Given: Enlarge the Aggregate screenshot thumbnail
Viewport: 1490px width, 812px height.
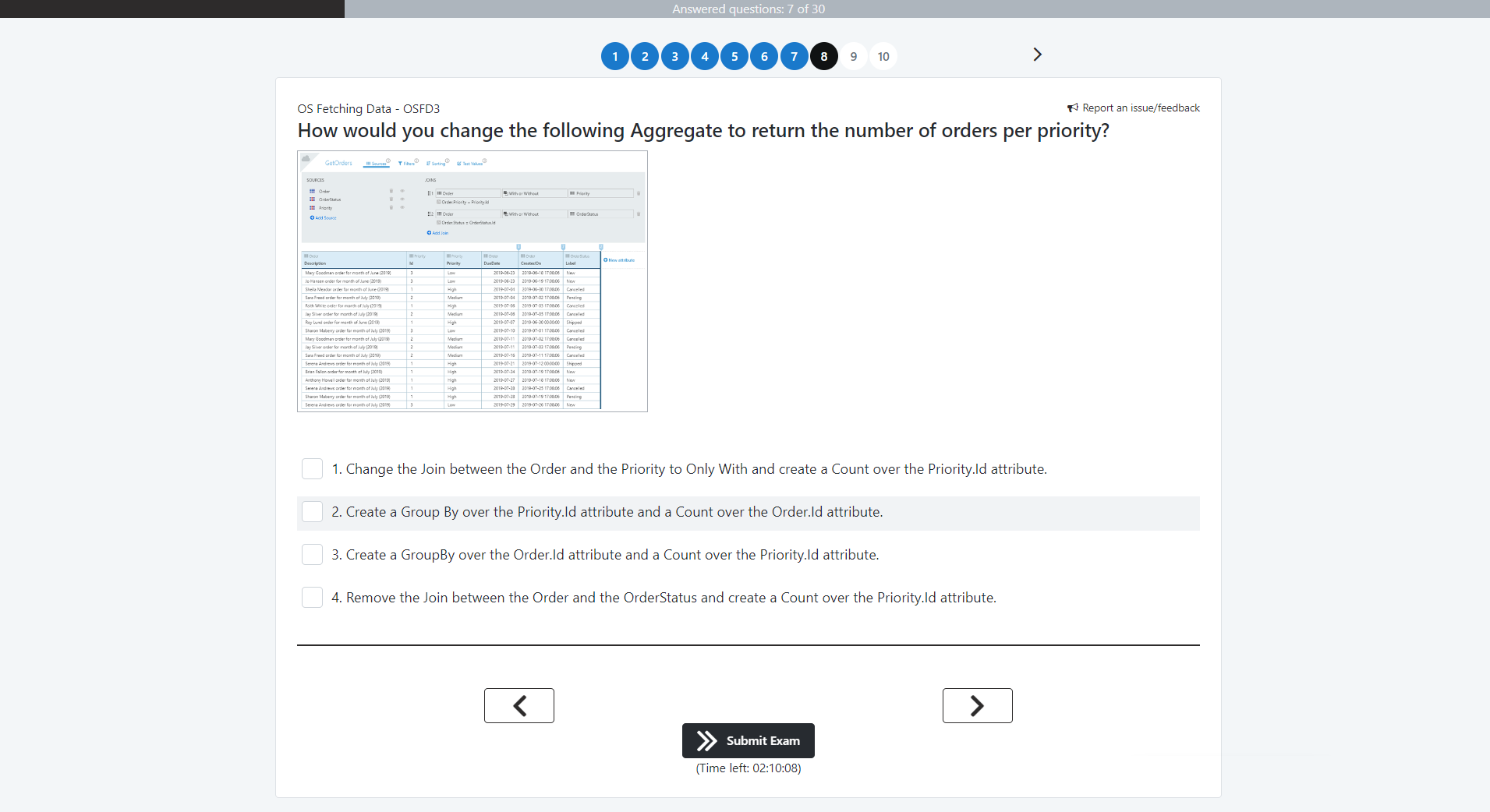Looking at the screenshot, I should click(472, 281).
